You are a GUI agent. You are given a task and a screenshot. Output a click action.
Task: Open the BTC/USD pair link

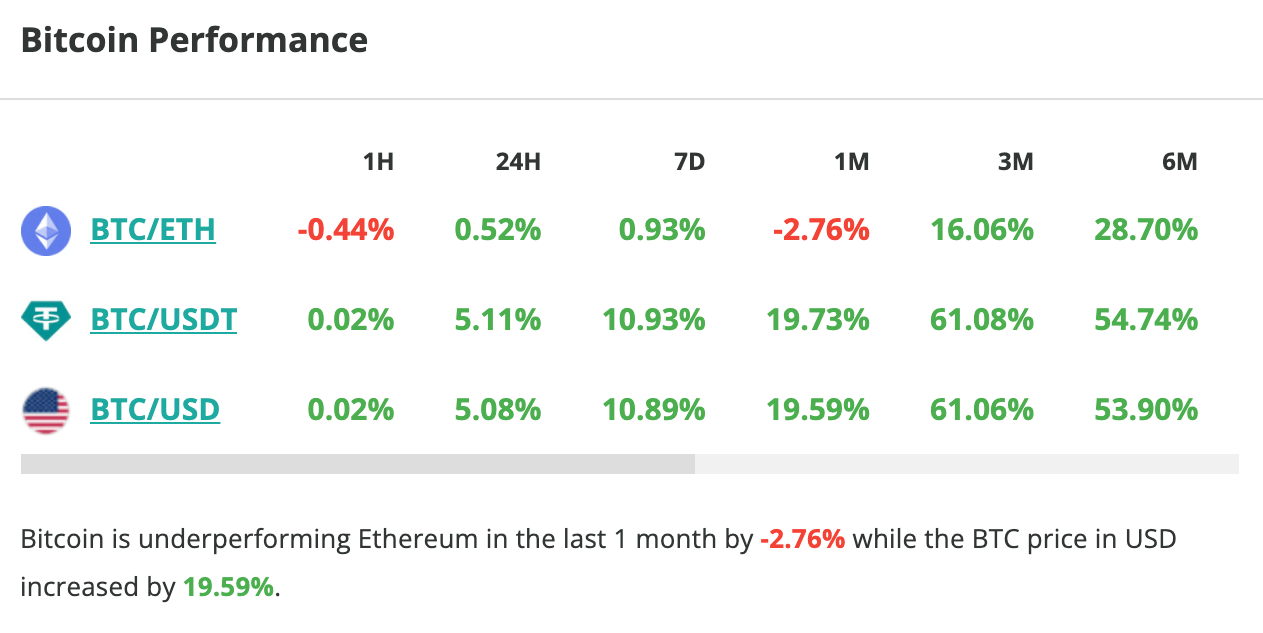(x=155, y=410)
